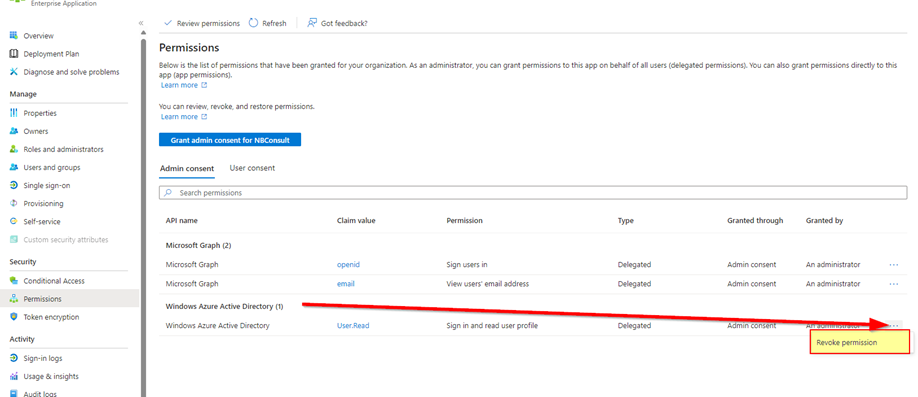Screen dimensions: 918x397
Task: Sort by the API name column header
Action: click(x=181, y=221)
